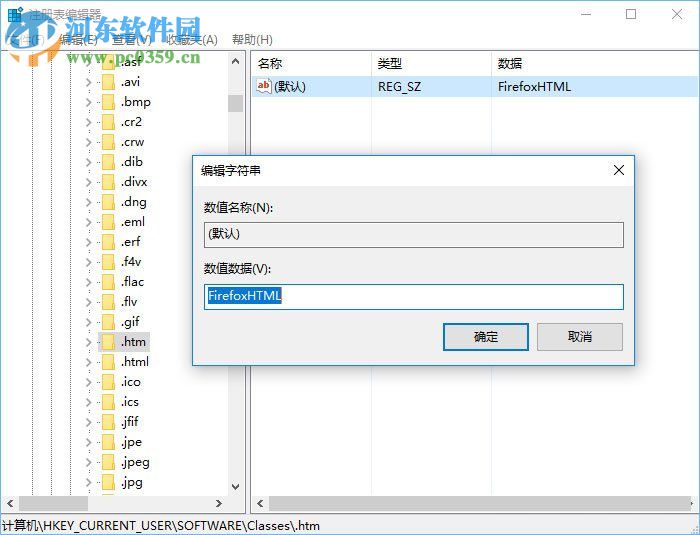The width and height of the screenshot is (700, 535).
Task: Click the .erf folder icon
Action: (x=108, y=242)
